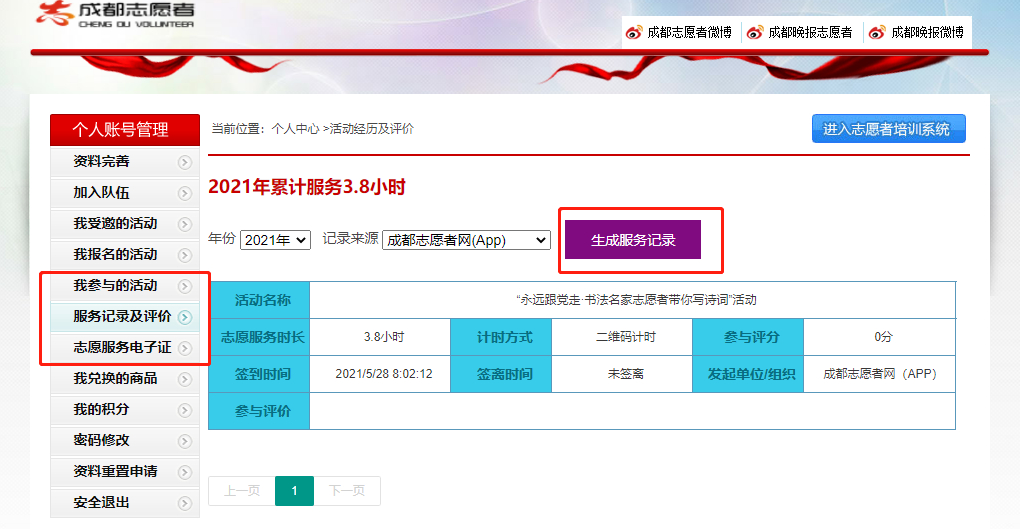Open 成都晚报志愿者 link

(810, 33)
